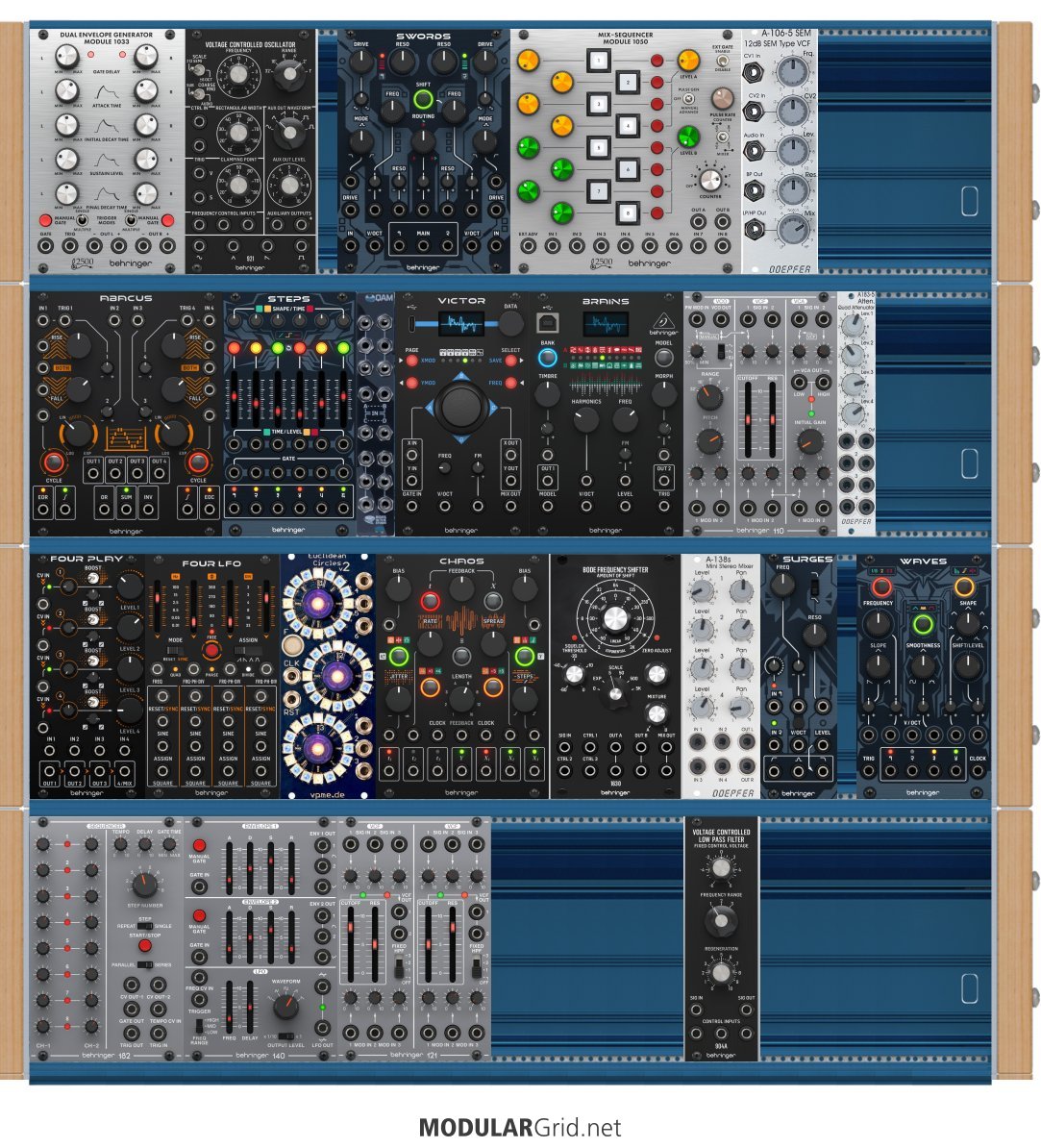Click the left red Manual Gate button on 1033
Screen dimensions: 1041x1148
[45, 220]
